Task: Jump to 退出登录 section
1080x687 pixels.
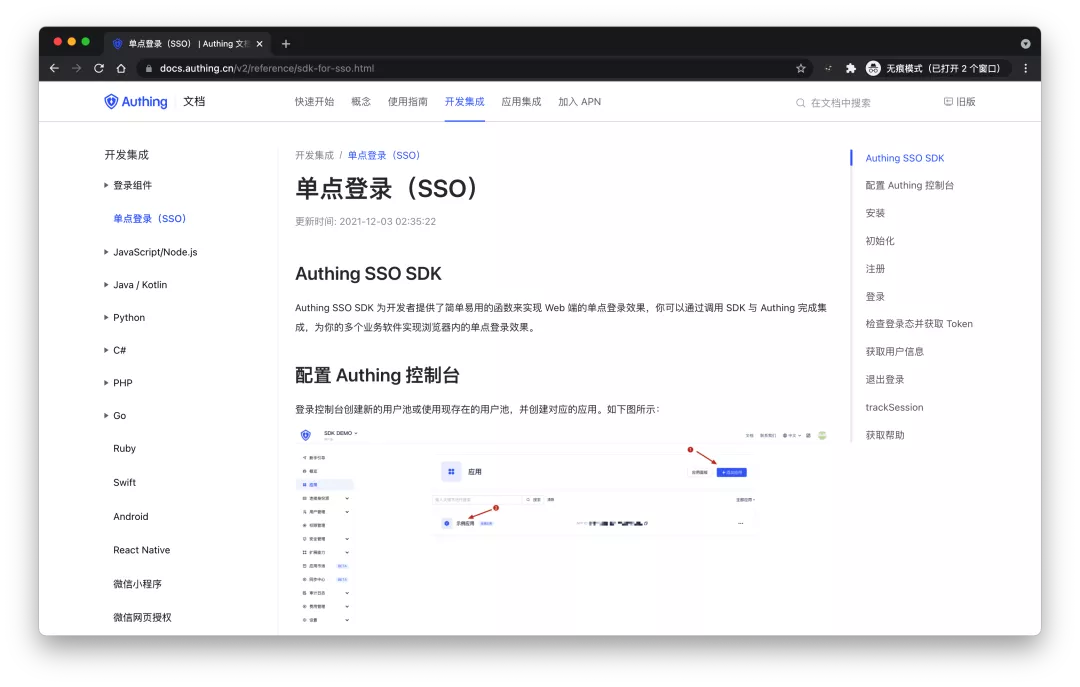Action: point(884,380)
